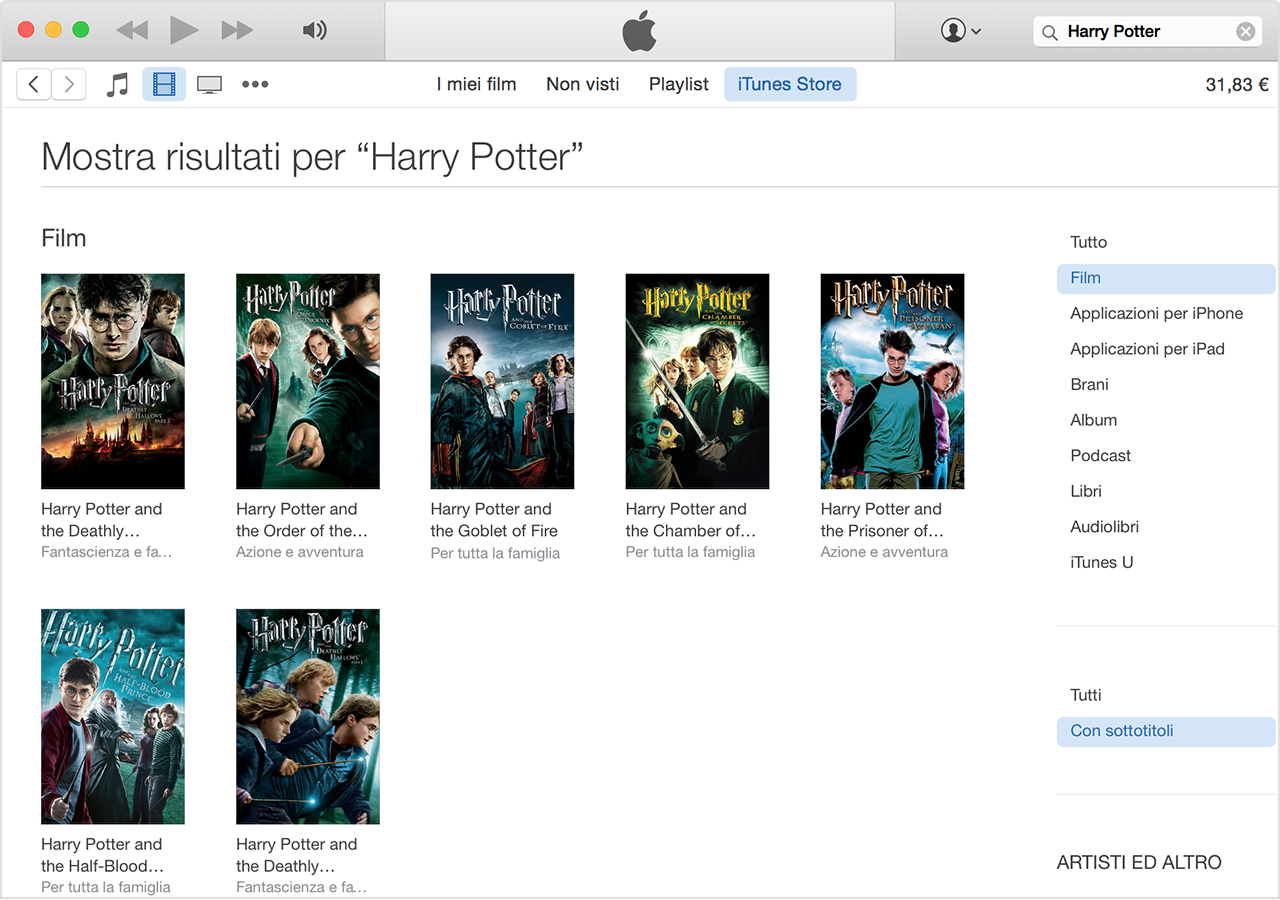Viewport: 1280px width, 900px height.
Task: Go forward with the right arrow
Action: coord(68,84)
